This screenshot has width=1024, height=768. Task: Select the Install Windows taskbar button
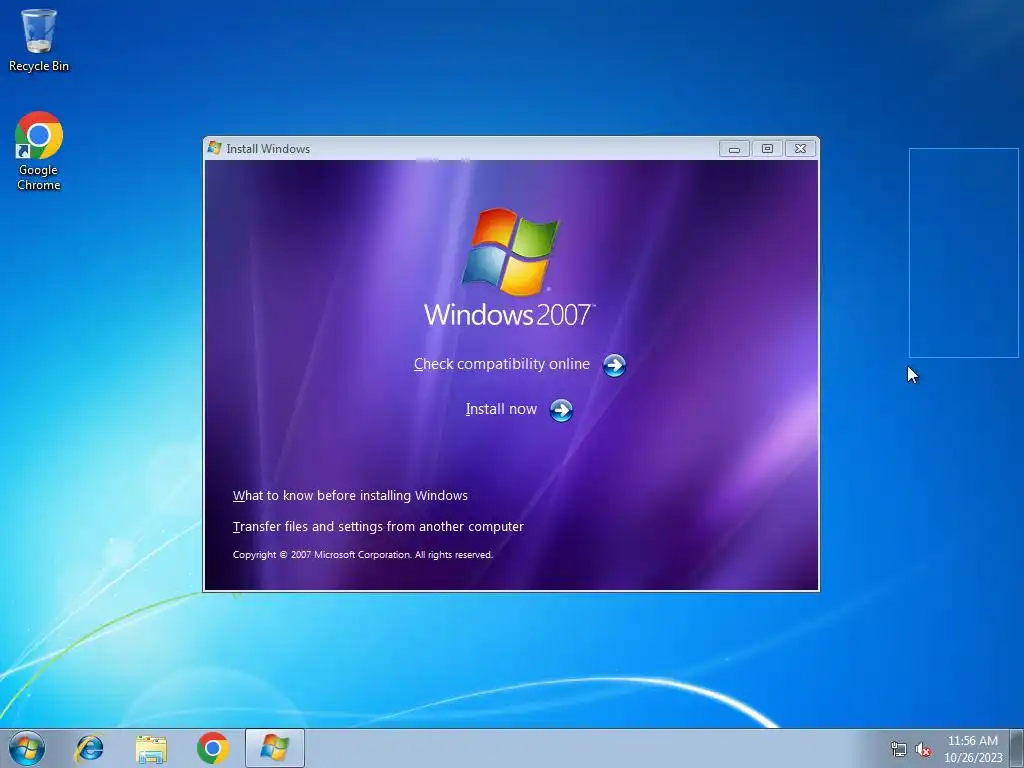click(275, 748)
